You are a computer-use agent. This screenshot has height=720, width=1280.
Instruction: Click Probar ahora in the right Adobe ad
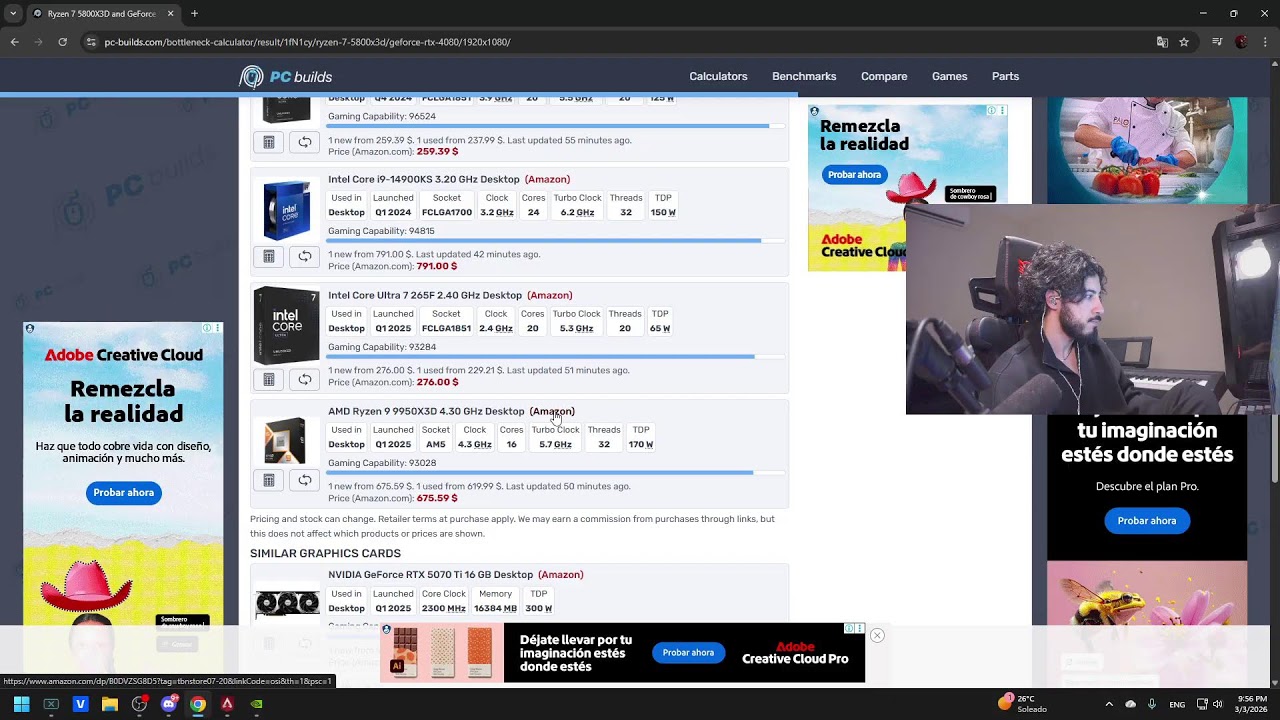[1147, 521]
